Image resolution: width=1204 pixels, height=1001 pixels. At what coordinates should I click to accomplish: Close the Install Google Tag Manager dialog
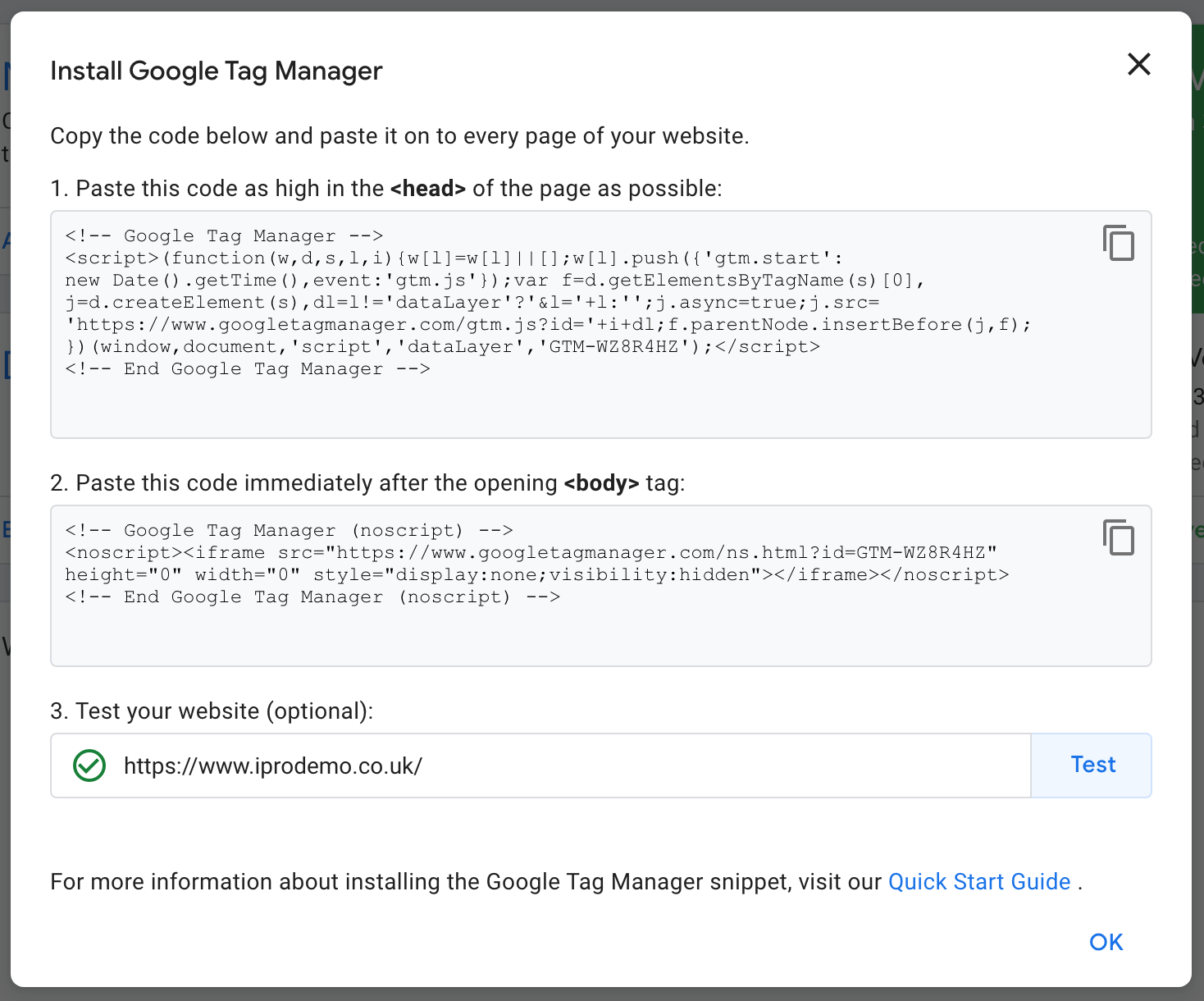(1138, 64)
